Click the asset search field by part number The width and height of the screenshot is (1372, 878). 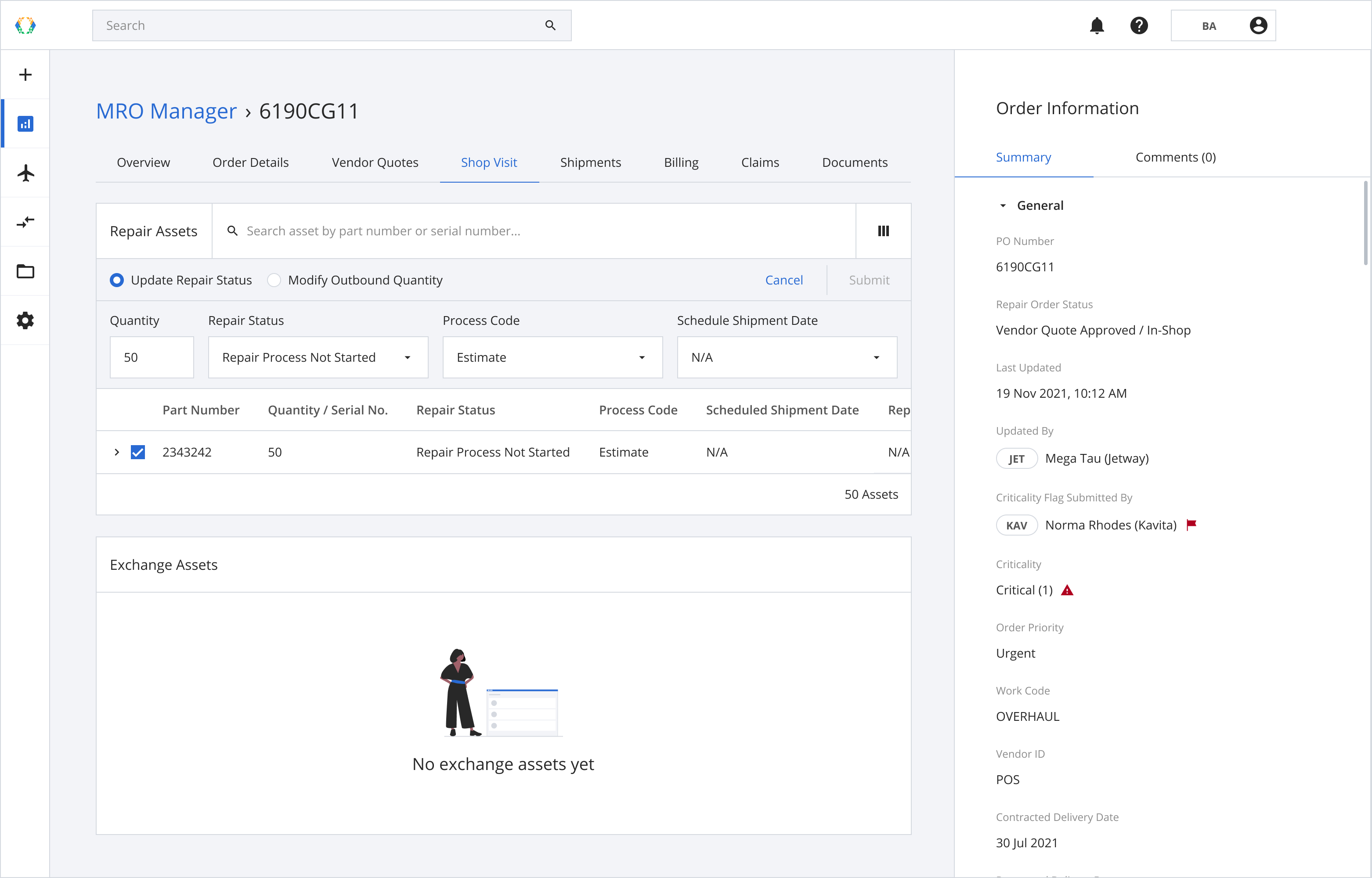pyautogui.click(x=533, y=231)
